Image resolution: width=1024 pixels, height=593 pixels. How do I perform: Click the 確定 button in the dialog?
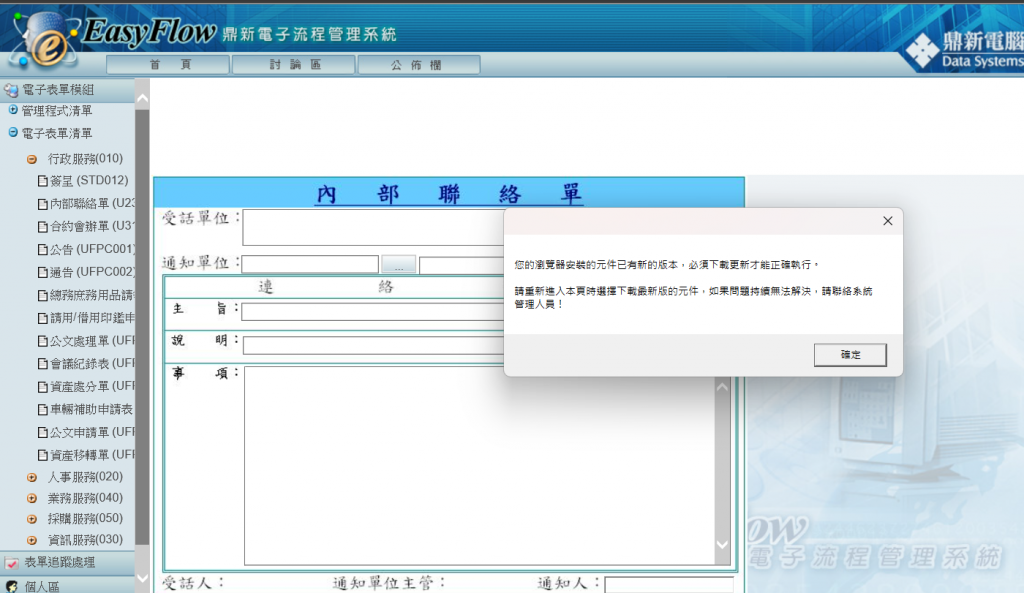[x=850, y=355]
